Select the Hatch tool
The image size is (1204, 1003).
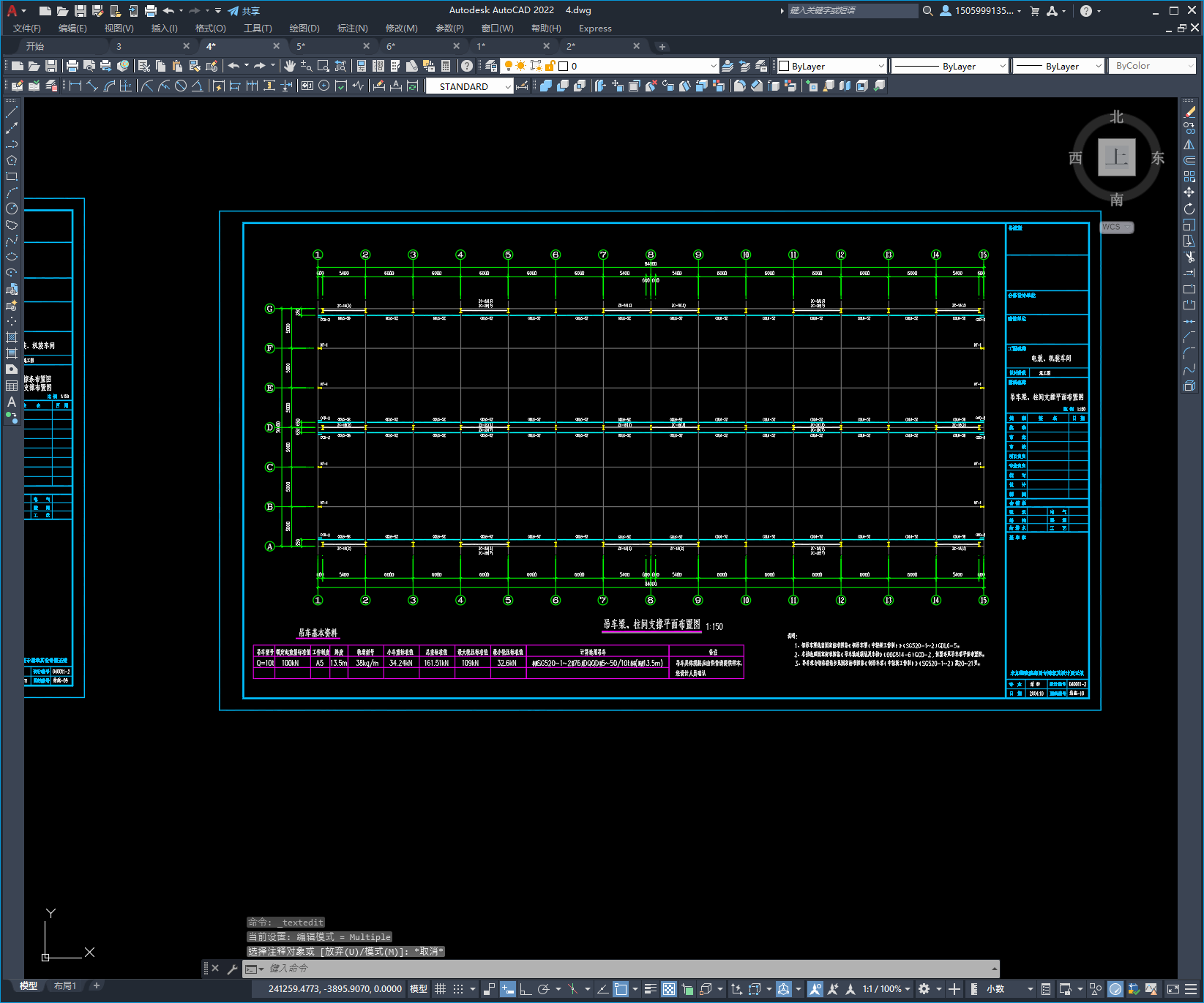[12, 337]
